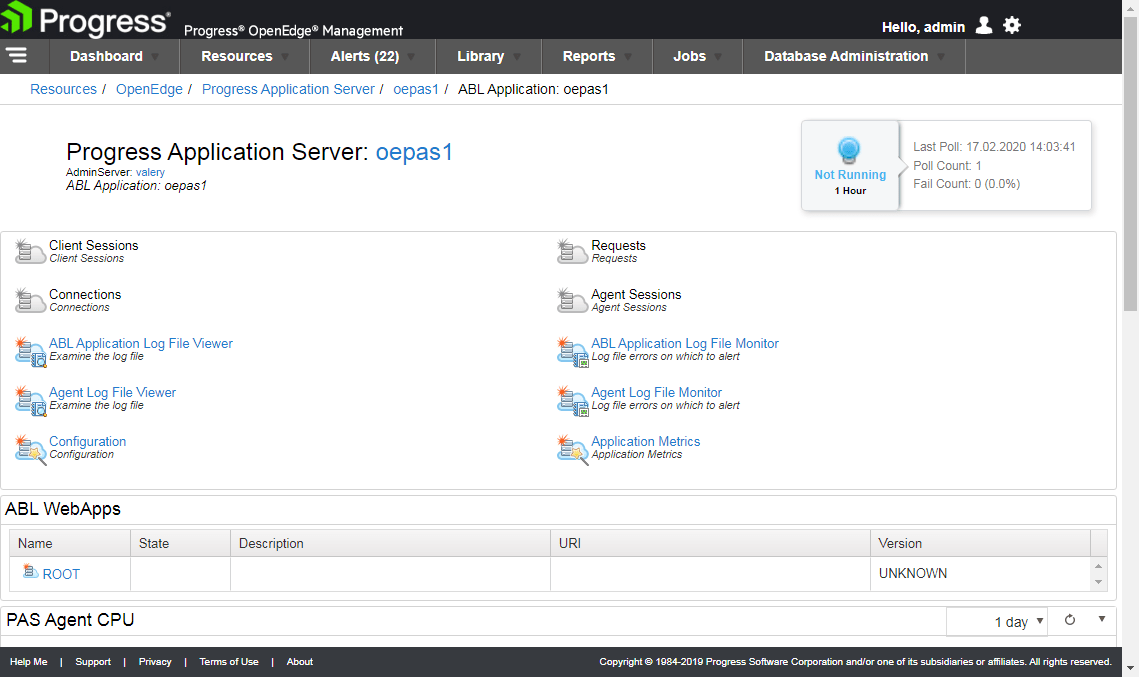Expand the Database Administration dropdown arrow
This screenshot has height=677, width=1139.
click(x=941, y=57)
